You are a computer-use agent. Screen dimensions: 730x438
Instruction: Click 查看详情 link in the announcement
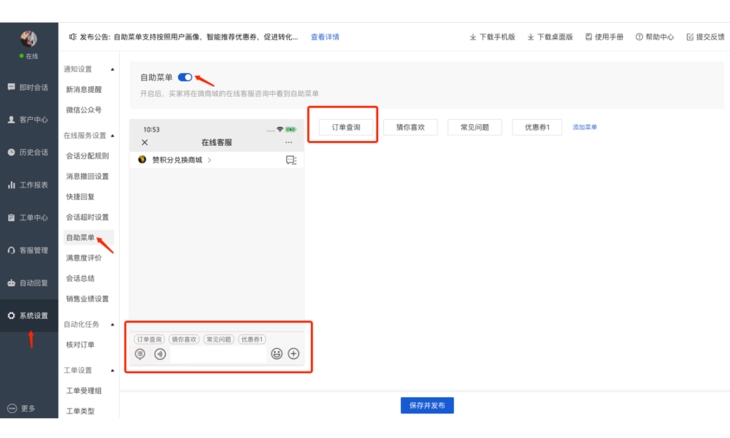pyautogui.click(x=325, y=37)
